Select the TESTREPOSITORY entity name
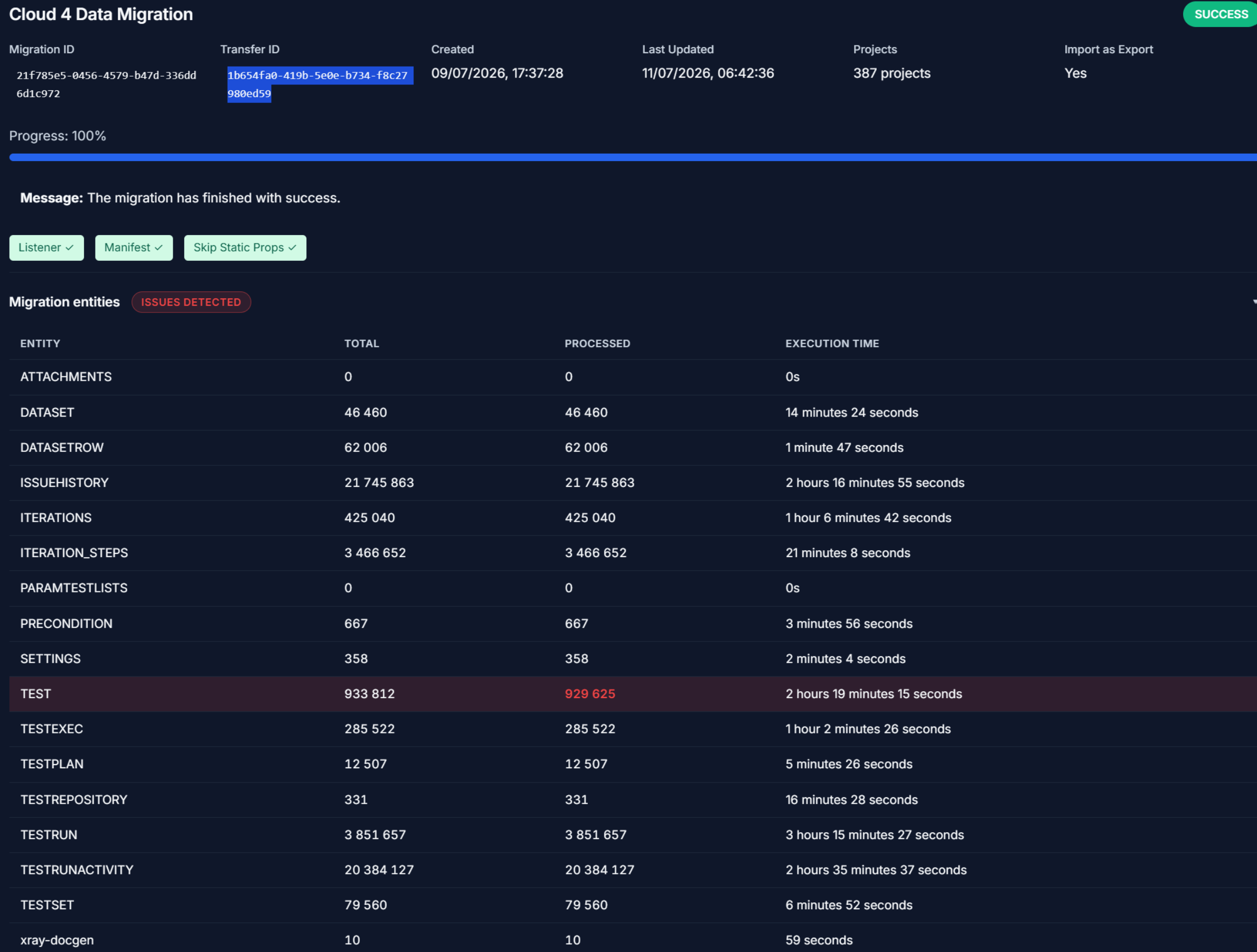Image resolution: width=1257 pixels, height=952 pixels. click(74, 800)
